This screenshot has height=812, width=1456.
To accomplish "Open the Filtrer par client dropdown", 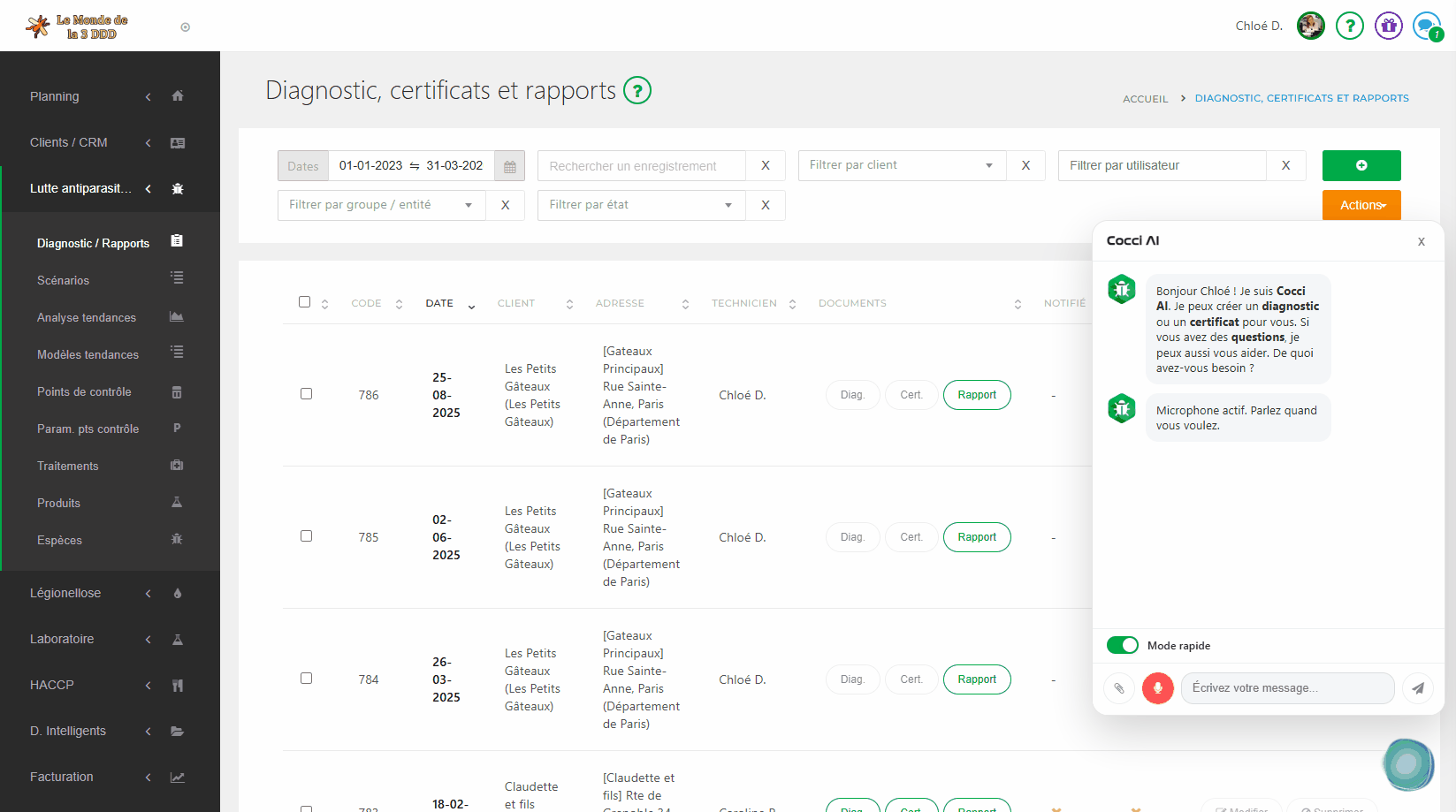I will click(x=902, y=165).
